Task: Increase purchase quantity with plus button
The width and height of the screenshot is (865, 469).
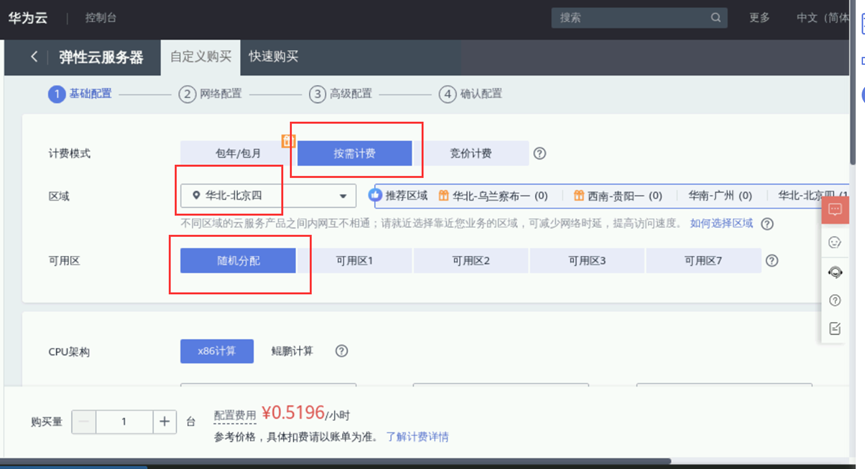Action: (x=164, y=422)
